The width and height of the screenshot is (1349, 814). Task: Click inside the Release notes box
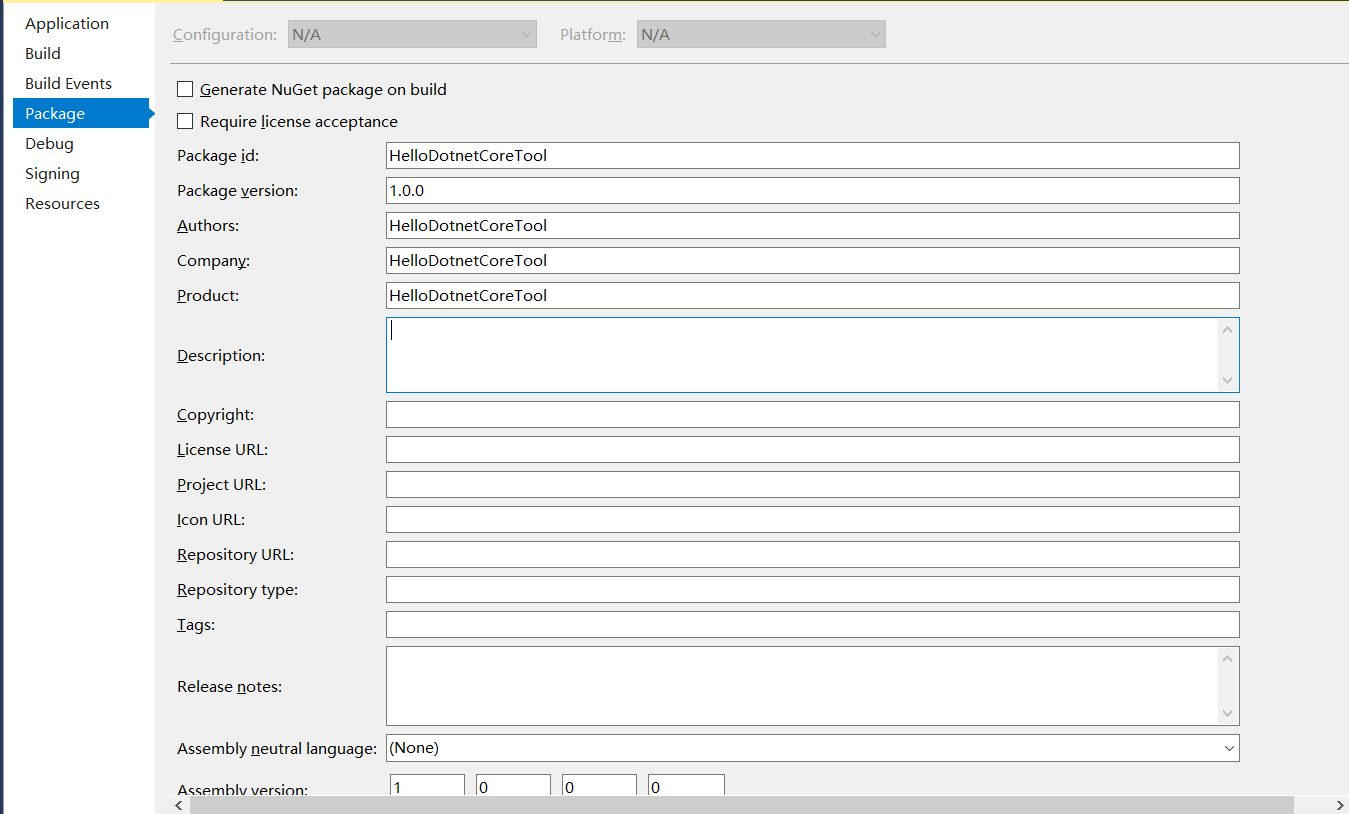click(x=800, y=686)
